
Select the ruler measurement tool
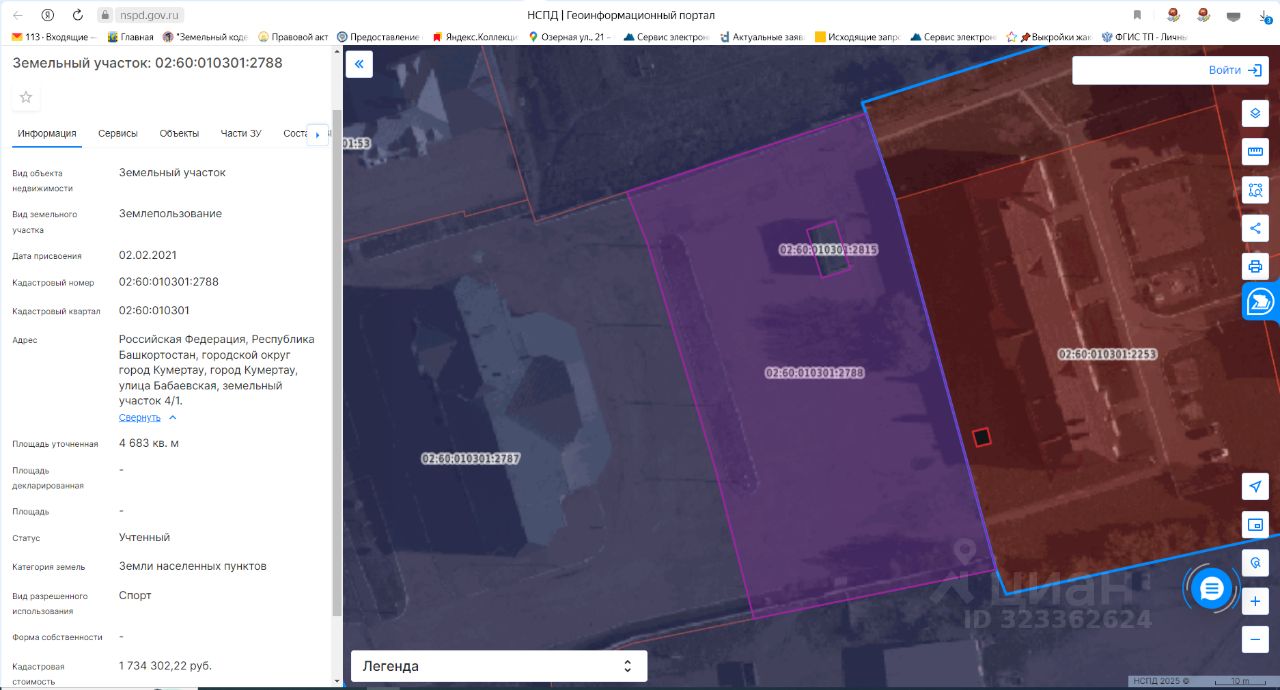1255,151
